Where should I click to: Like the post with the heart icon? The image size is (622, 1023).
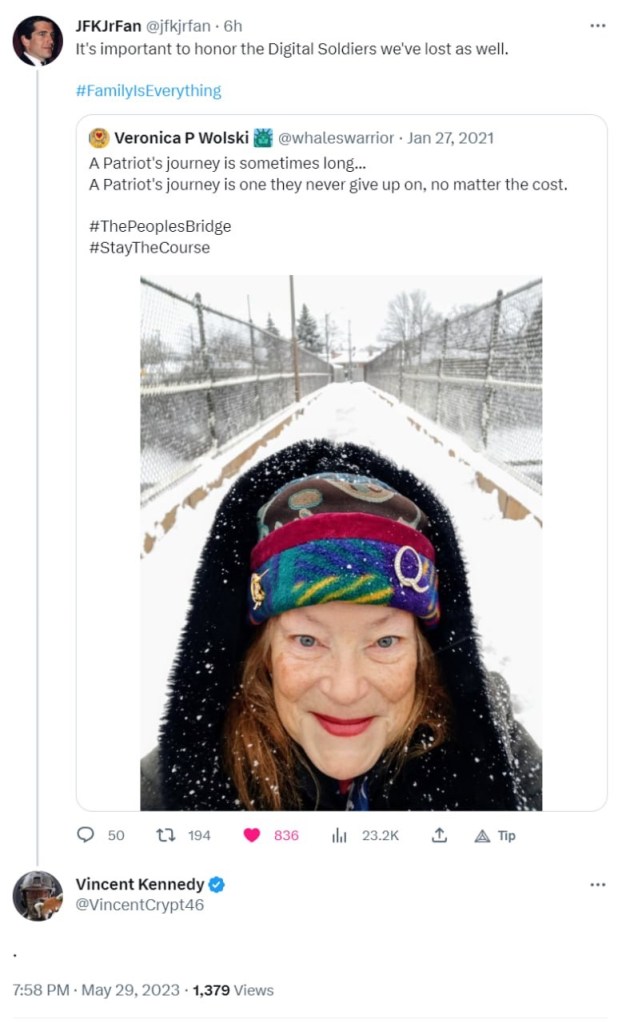[251, 835]
